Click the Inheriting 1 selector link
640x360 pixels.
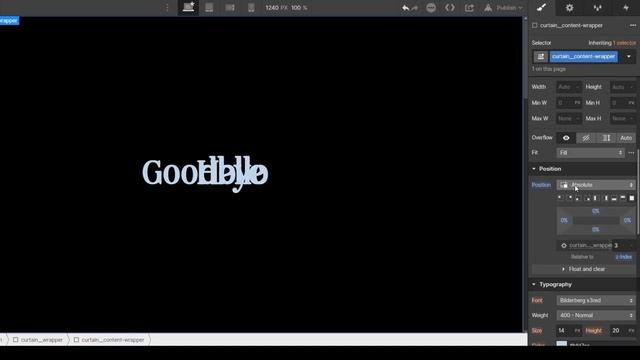point(612,43)
